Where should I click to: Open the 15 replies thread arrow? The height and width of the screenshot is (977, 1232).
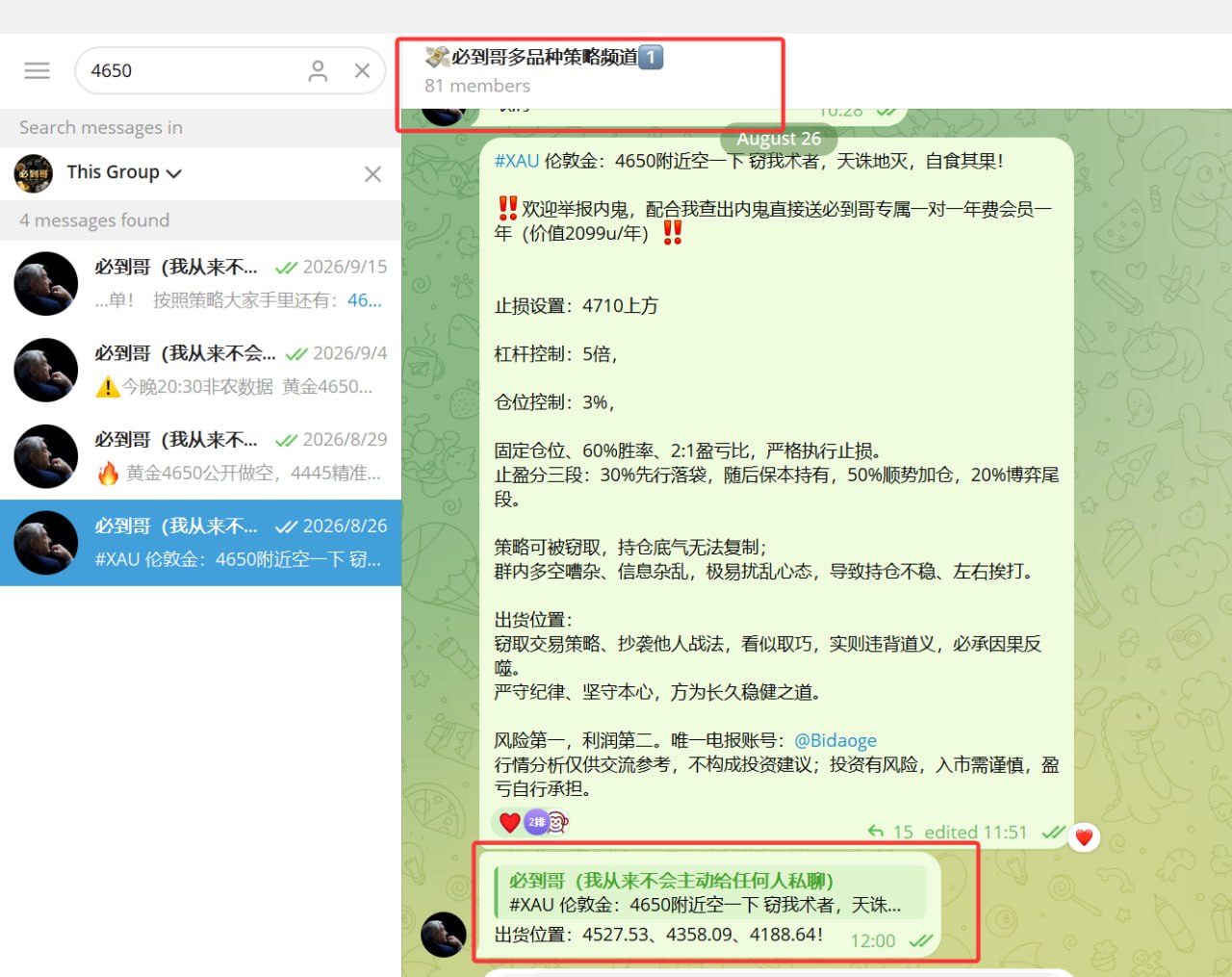click(x=890, y=832)
